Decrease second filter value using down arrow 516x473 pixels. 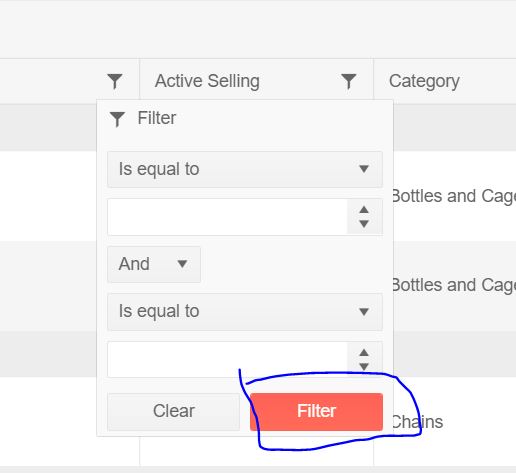(364, 366)
